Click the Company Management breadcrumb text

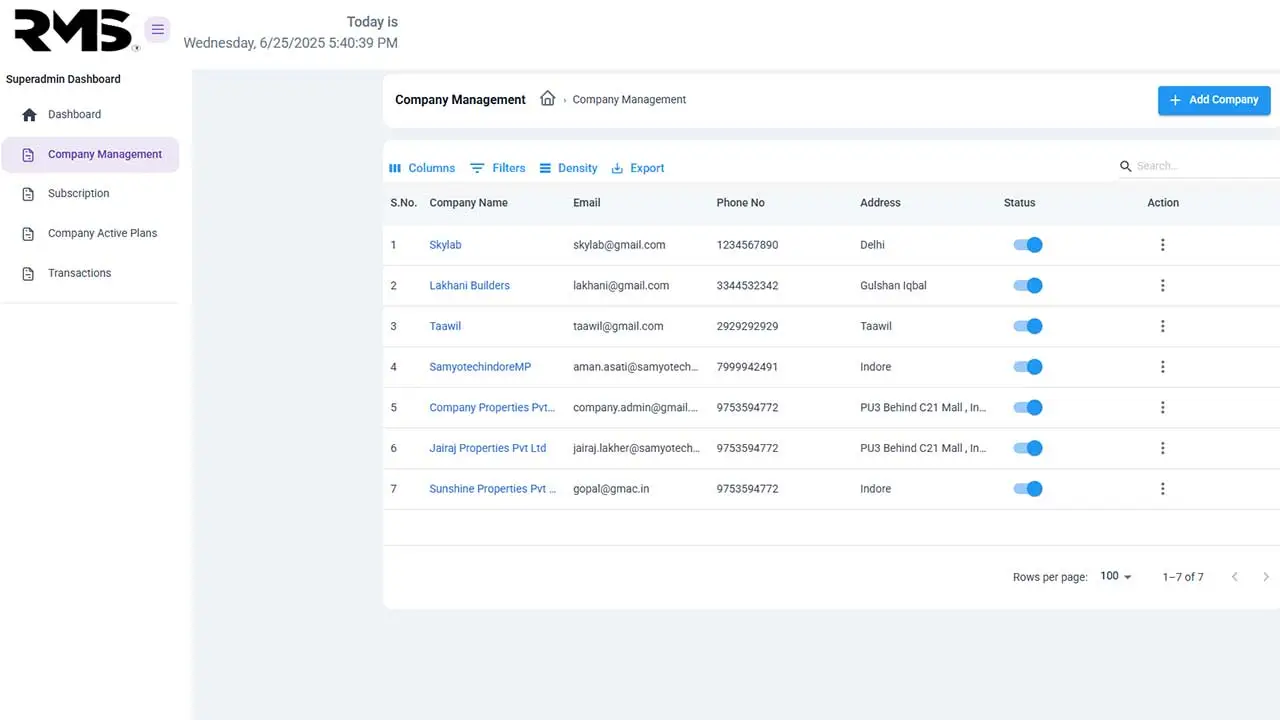pos(629,100)
